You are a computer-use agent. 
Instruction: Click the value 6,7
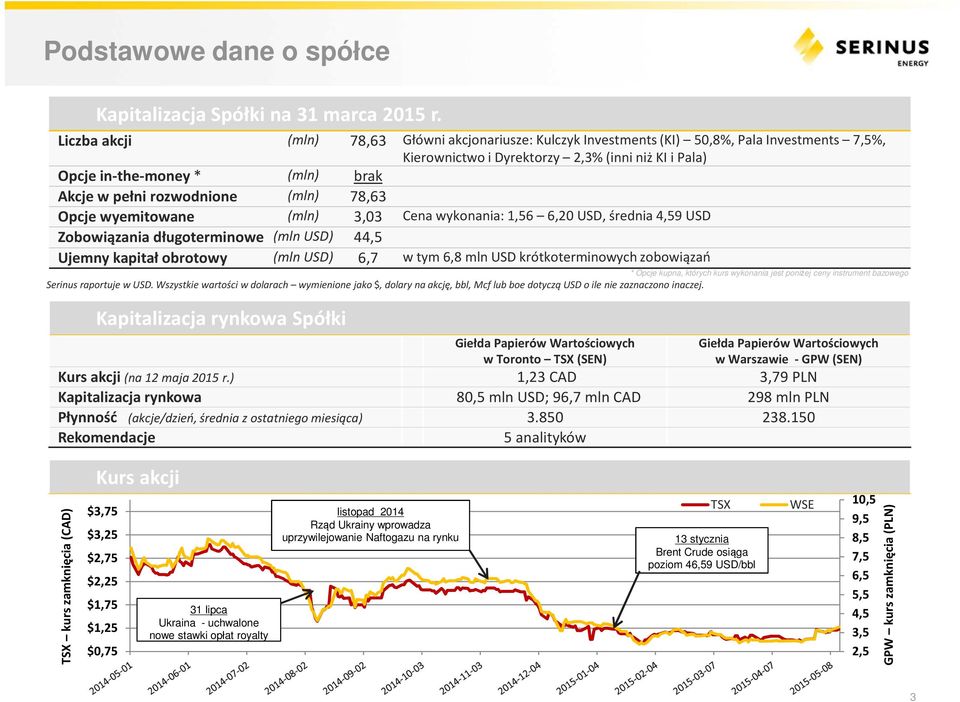[x=367, y=258]
